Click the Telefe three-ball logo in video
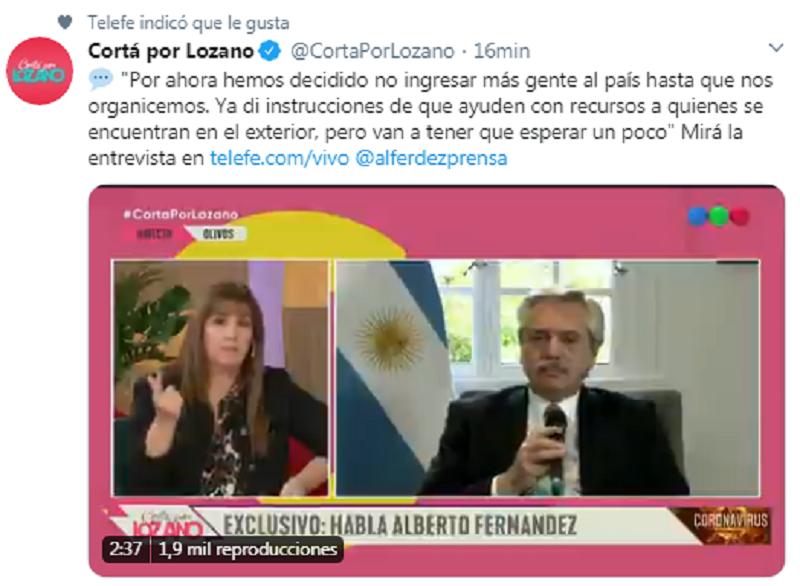800x586 pixels. 718,216
